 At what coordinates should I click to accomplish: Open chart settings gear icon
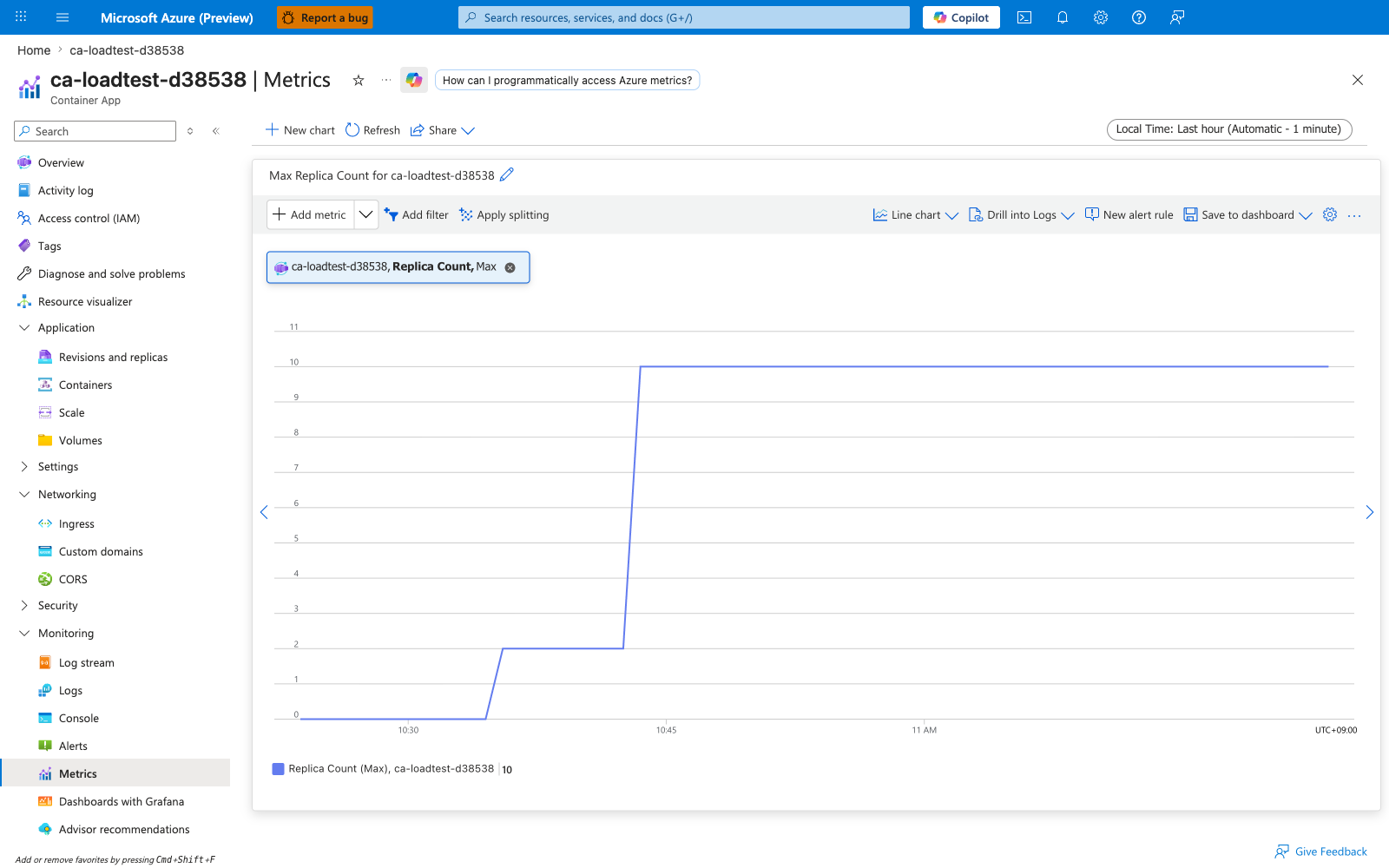1330,214
